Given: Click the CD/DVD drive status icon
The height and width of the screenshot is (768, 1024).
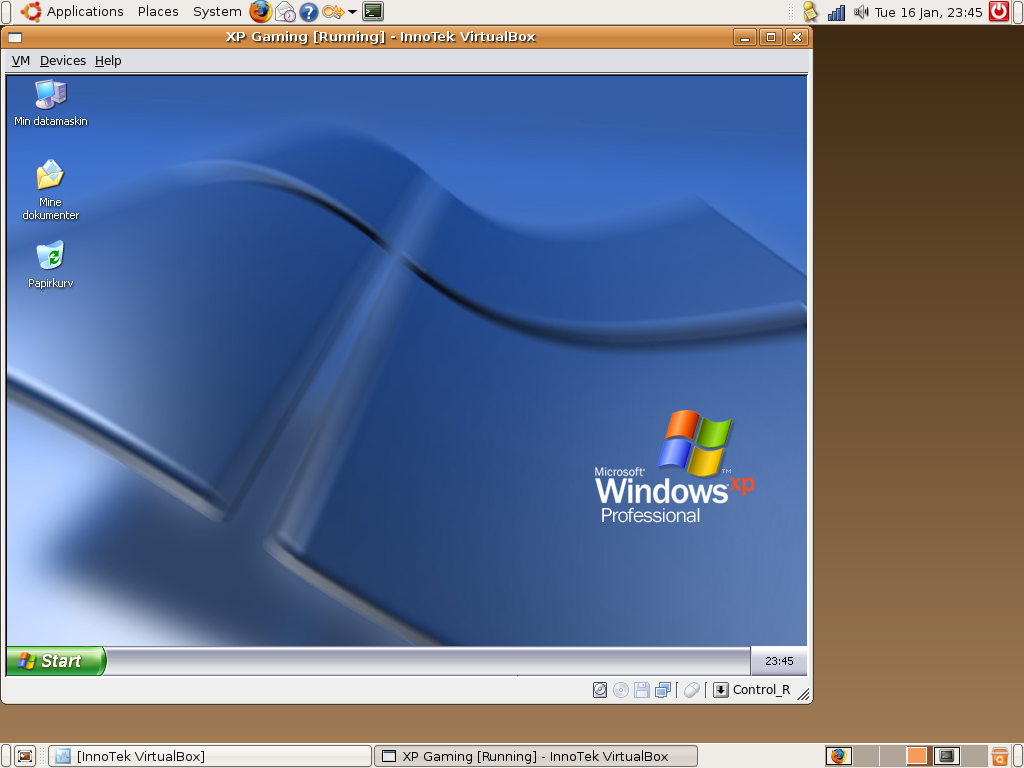Looking at the screenshot, I should click(x=620, y=690).
